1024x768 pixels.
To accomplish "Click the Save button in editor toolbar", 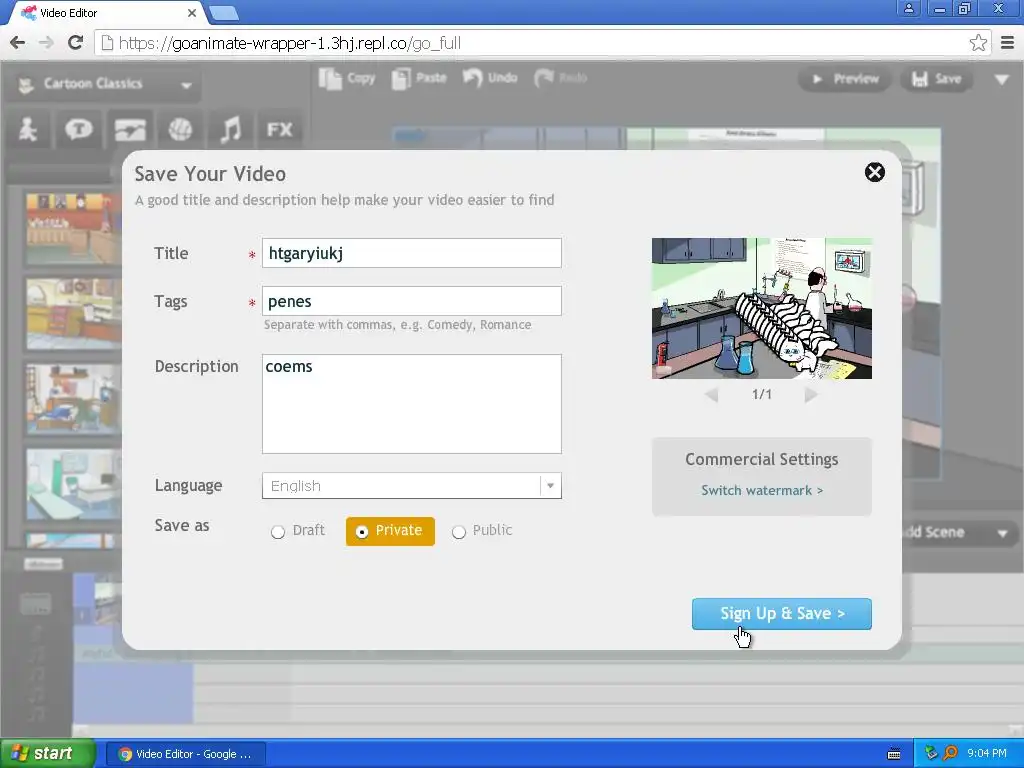I will (x=936, y=79).
